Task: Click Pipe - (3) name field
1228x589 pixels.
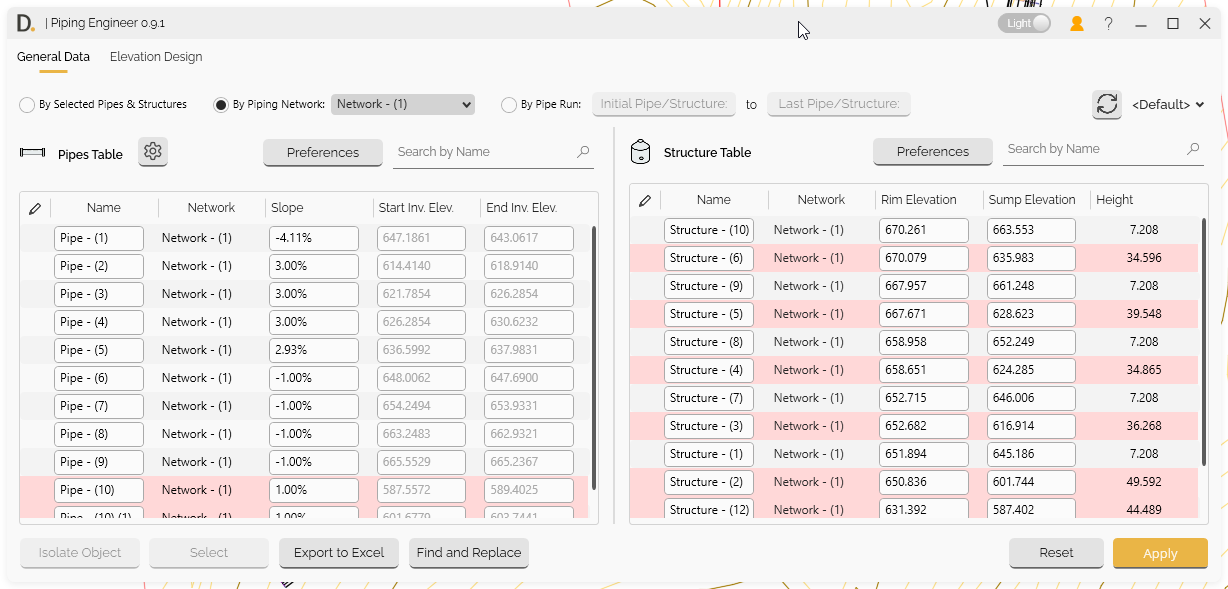Action: click(99, 294)
